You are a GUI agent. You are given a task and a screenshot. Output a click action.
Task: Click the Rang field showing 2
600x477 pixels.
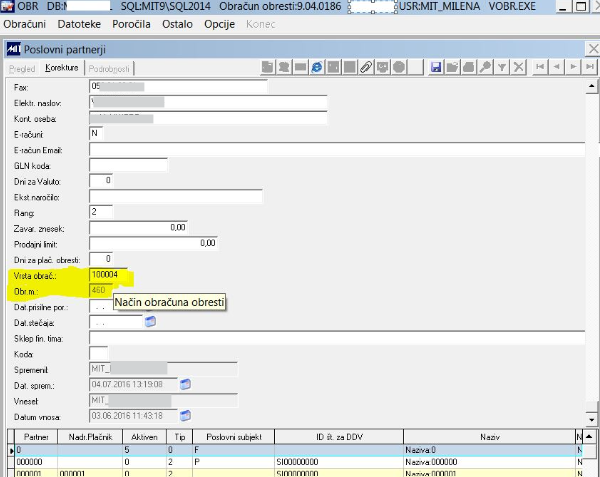tap(101, 212)
